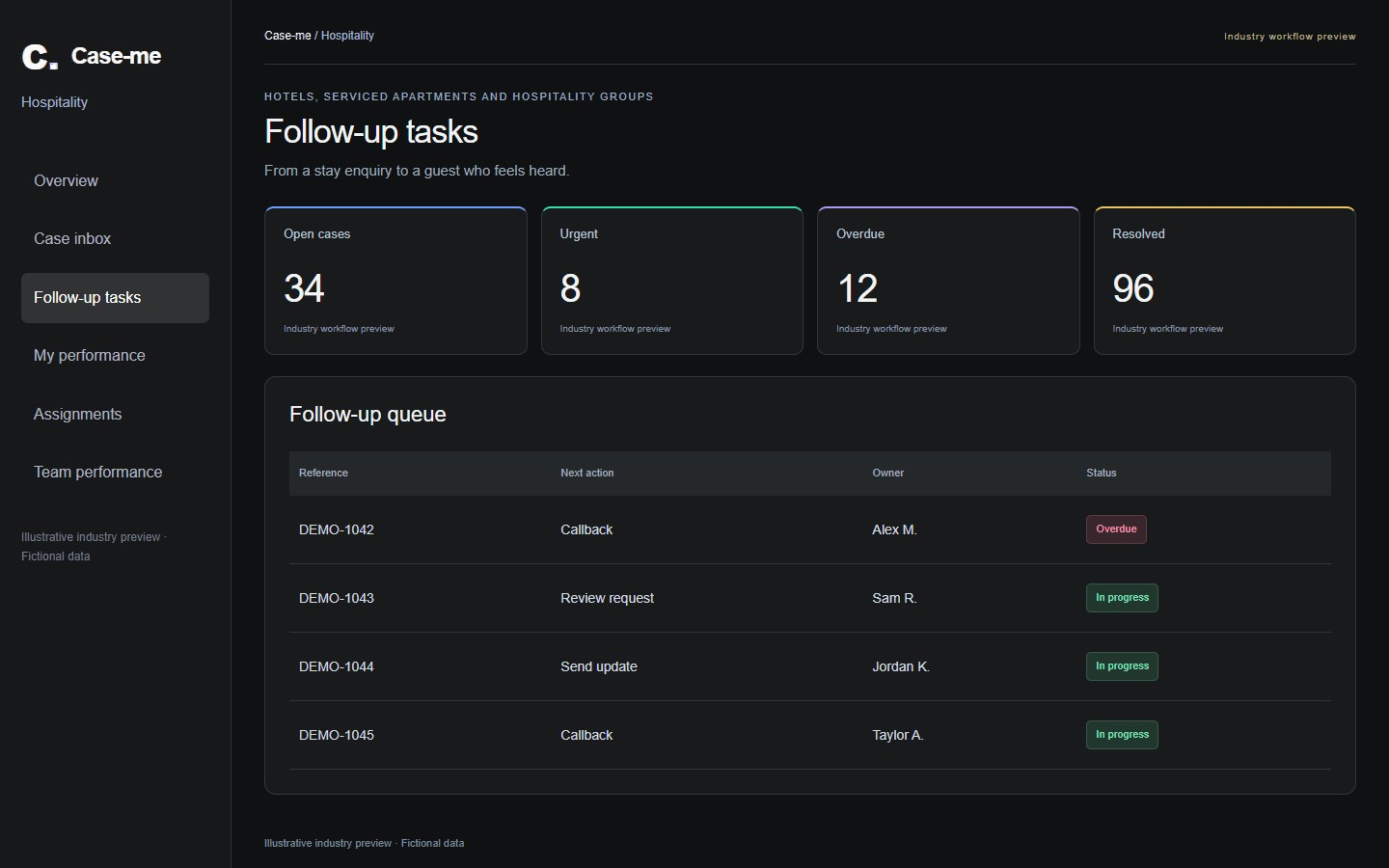Open case DEMO-1042
This screenshot has height=868, width=1389.
(x=337, y=530)
